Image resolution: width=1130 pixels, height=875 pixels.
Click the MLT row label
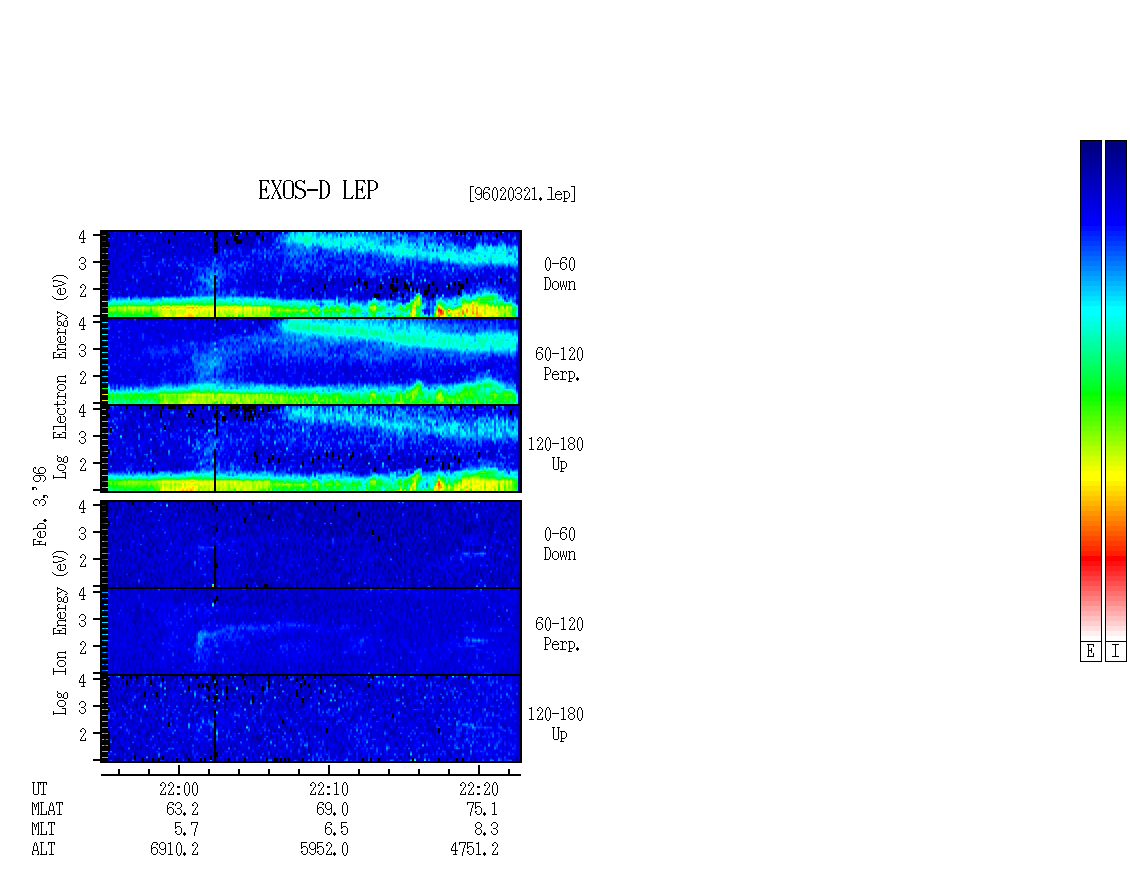(x=43, y=830)
